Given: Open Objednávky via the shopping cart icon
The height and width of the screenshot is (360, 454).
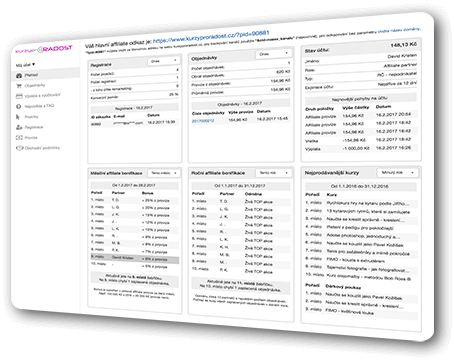Looking at the screenshot, I should (x=19, y=86).
